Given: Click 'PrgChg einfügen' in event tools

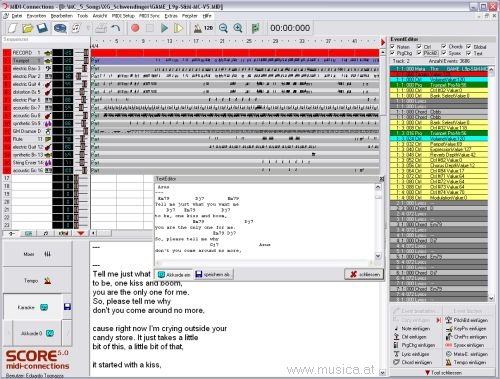Looking at the screenshot, I should pos(415,345).
